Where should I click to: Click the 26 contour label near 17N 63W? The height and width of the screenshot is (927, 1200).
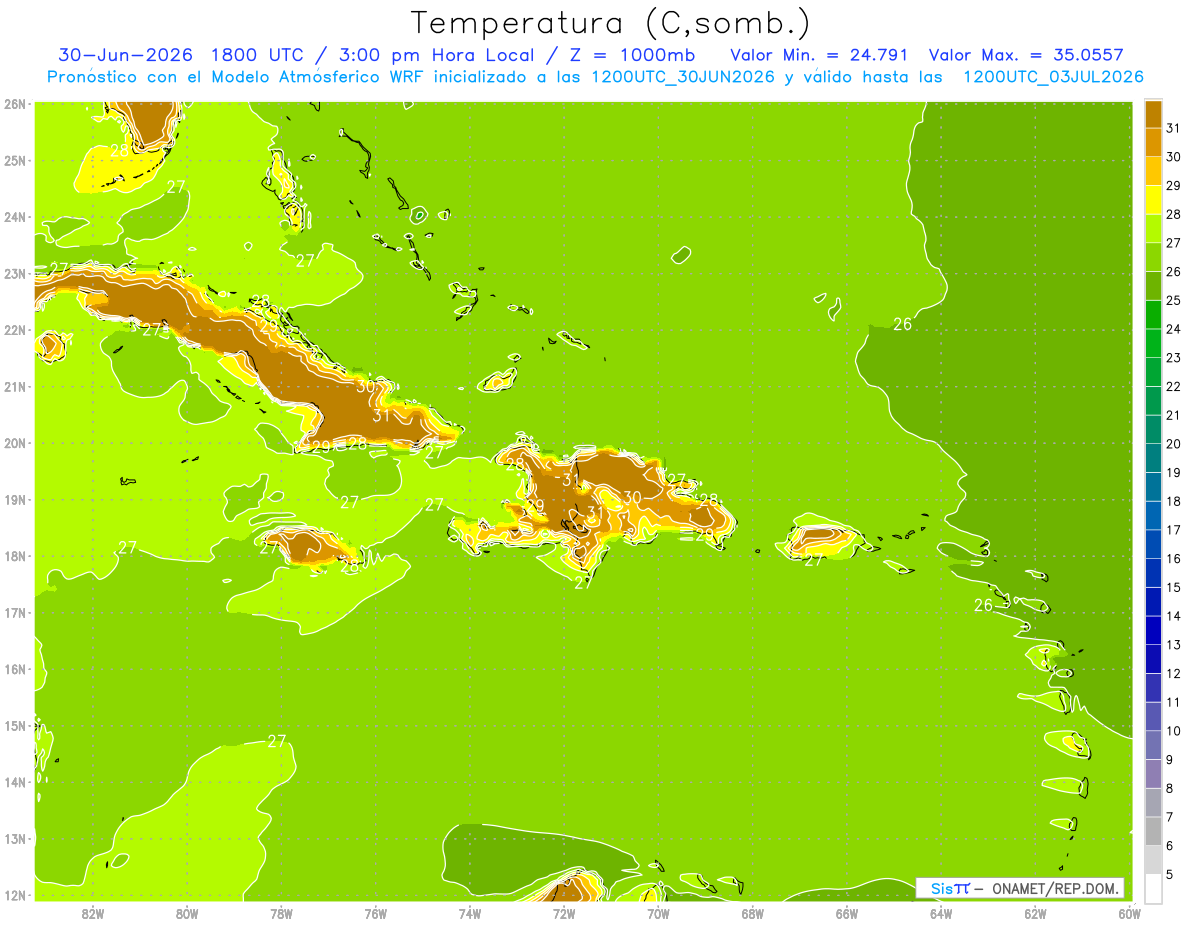pyautogui.click(x=983, y=605)
